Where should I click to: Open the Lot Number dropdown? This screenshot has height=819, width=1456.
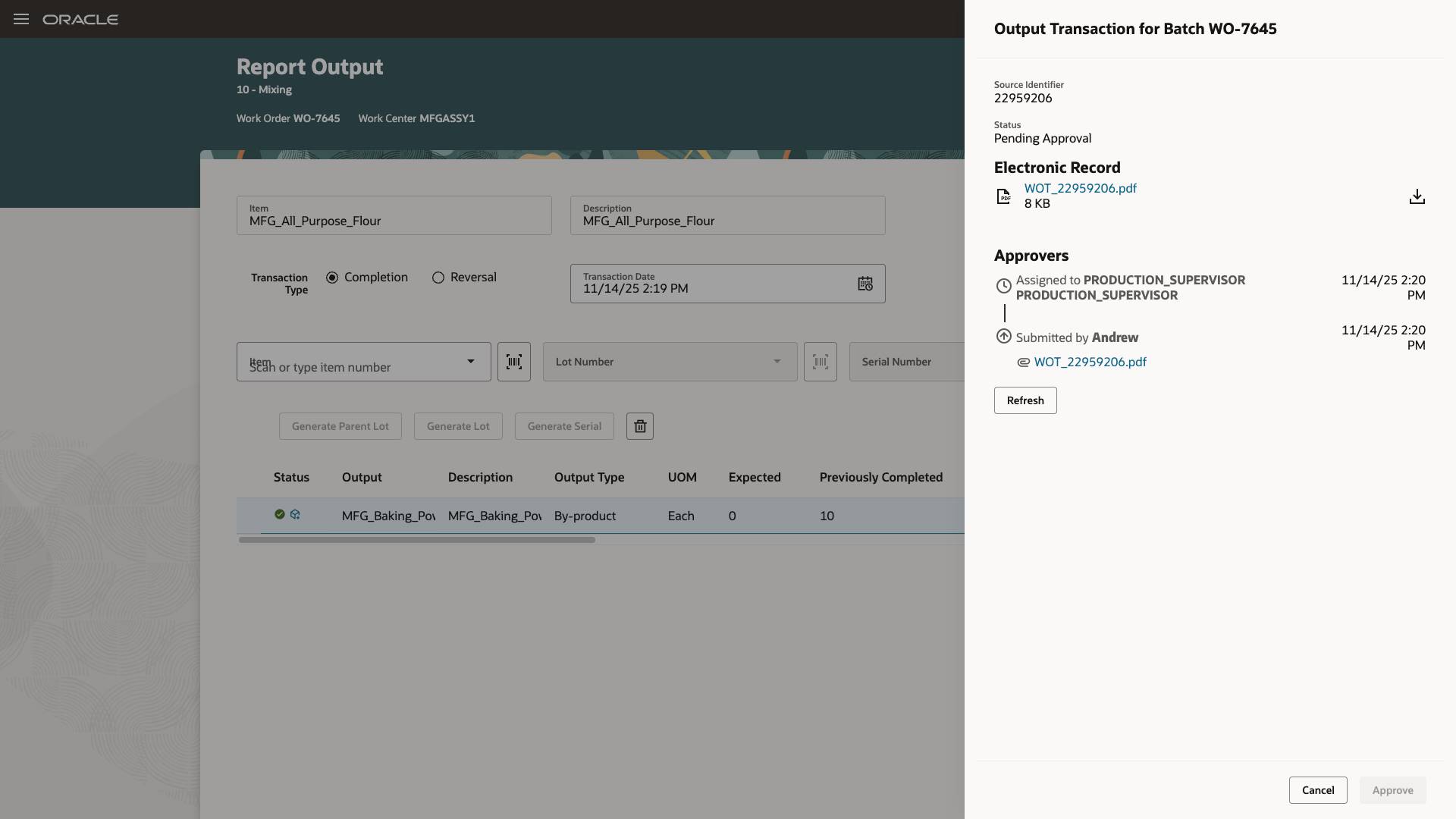tap(776, 362)
